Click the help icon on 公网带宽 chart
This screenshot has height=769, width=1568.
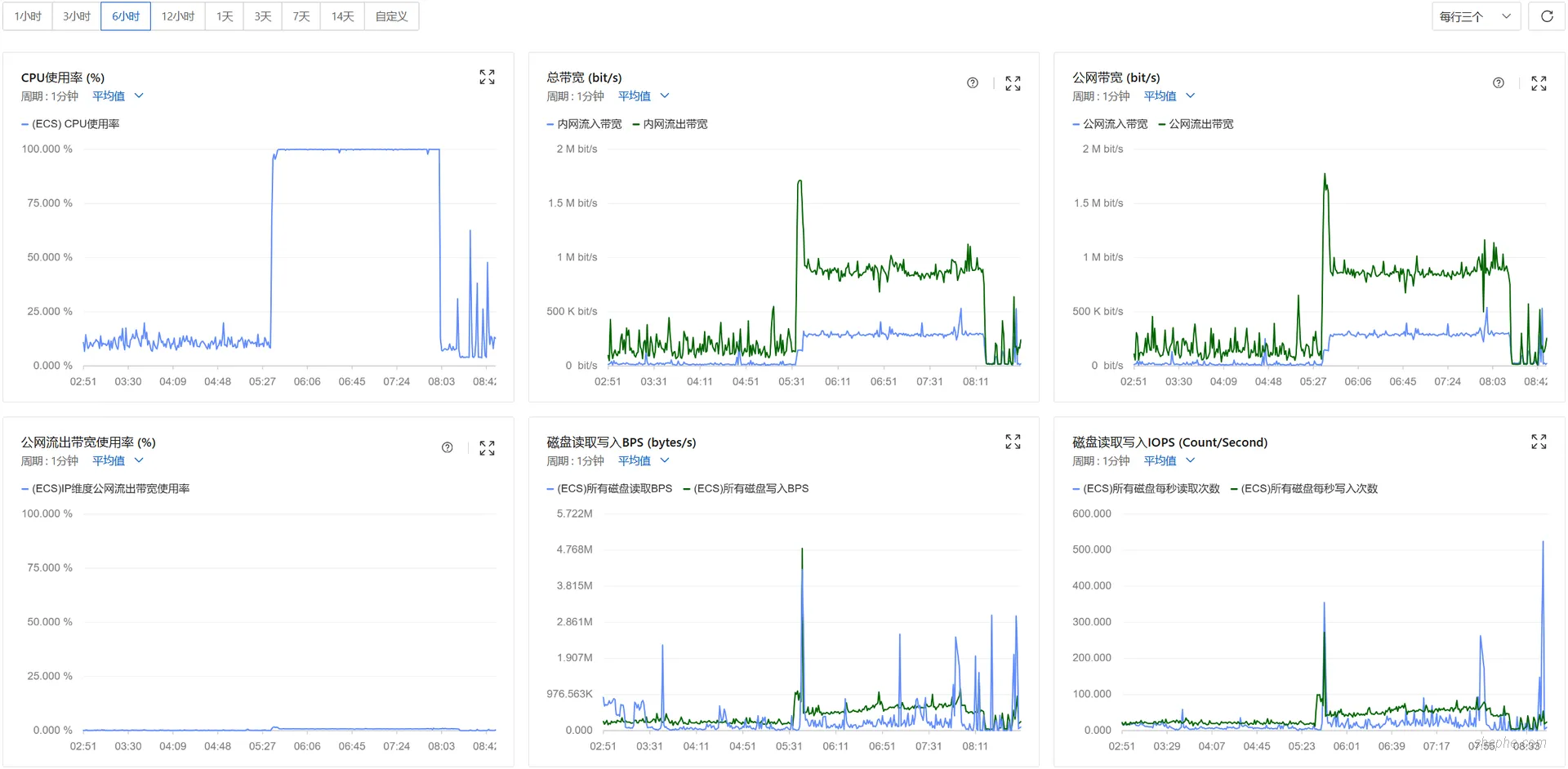click(x=1498, y=83)
